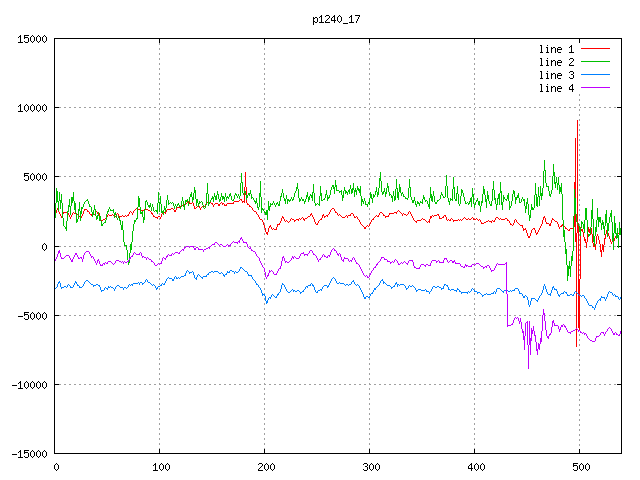Click the -15000 y-axis tick label
Viewport: 640px width, 480px height.
(x=29, y=453)
